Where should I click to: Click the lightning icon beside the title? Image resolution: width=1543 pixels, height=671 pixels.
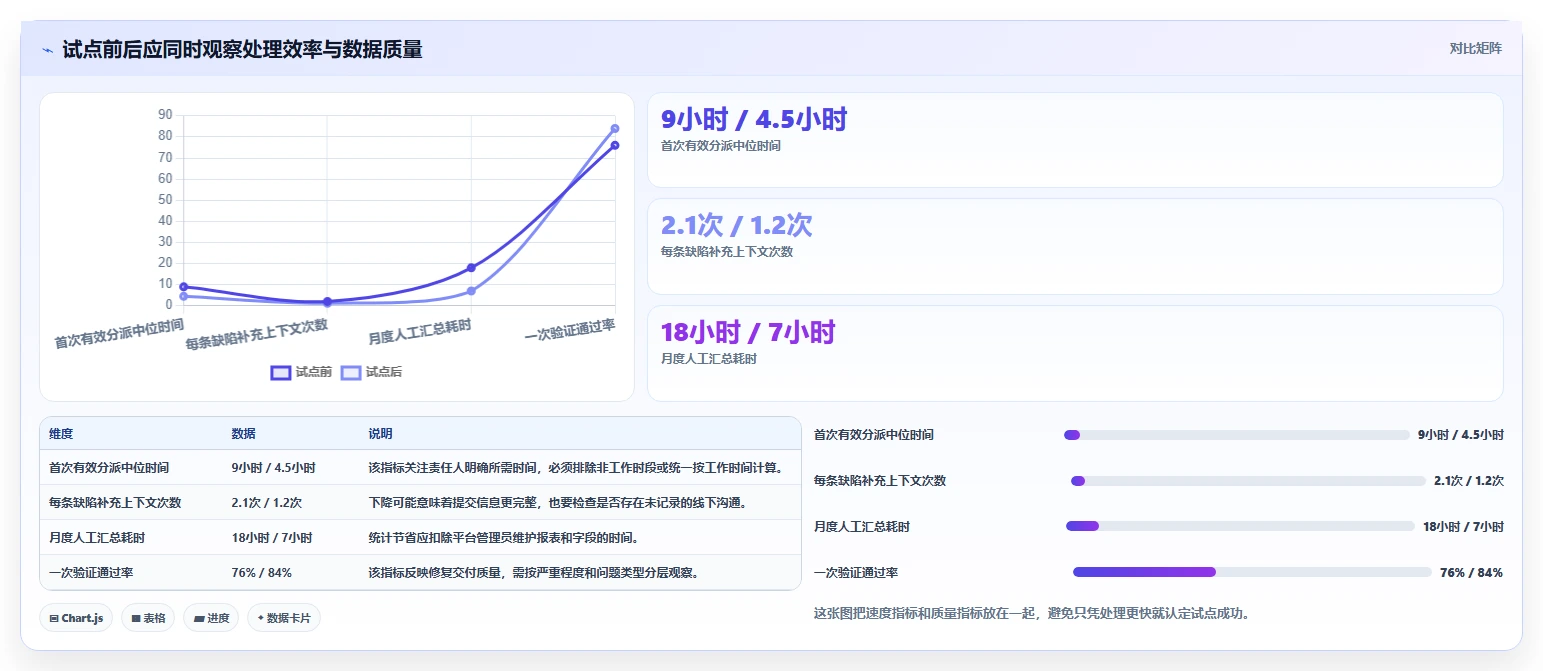(47, 50)
